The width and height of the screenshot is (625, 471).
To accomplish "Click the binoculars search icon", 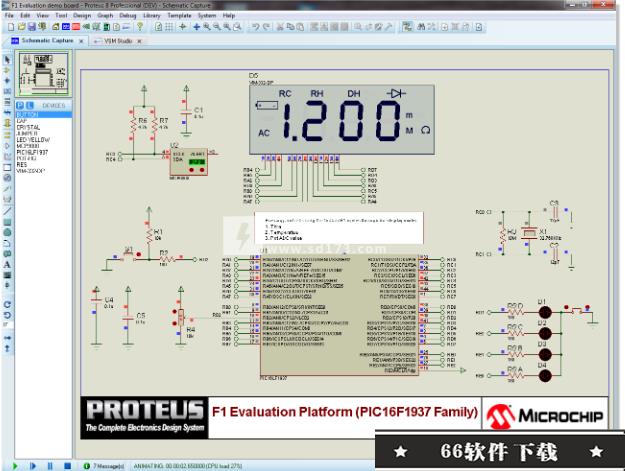I will (x=421, y=27).
